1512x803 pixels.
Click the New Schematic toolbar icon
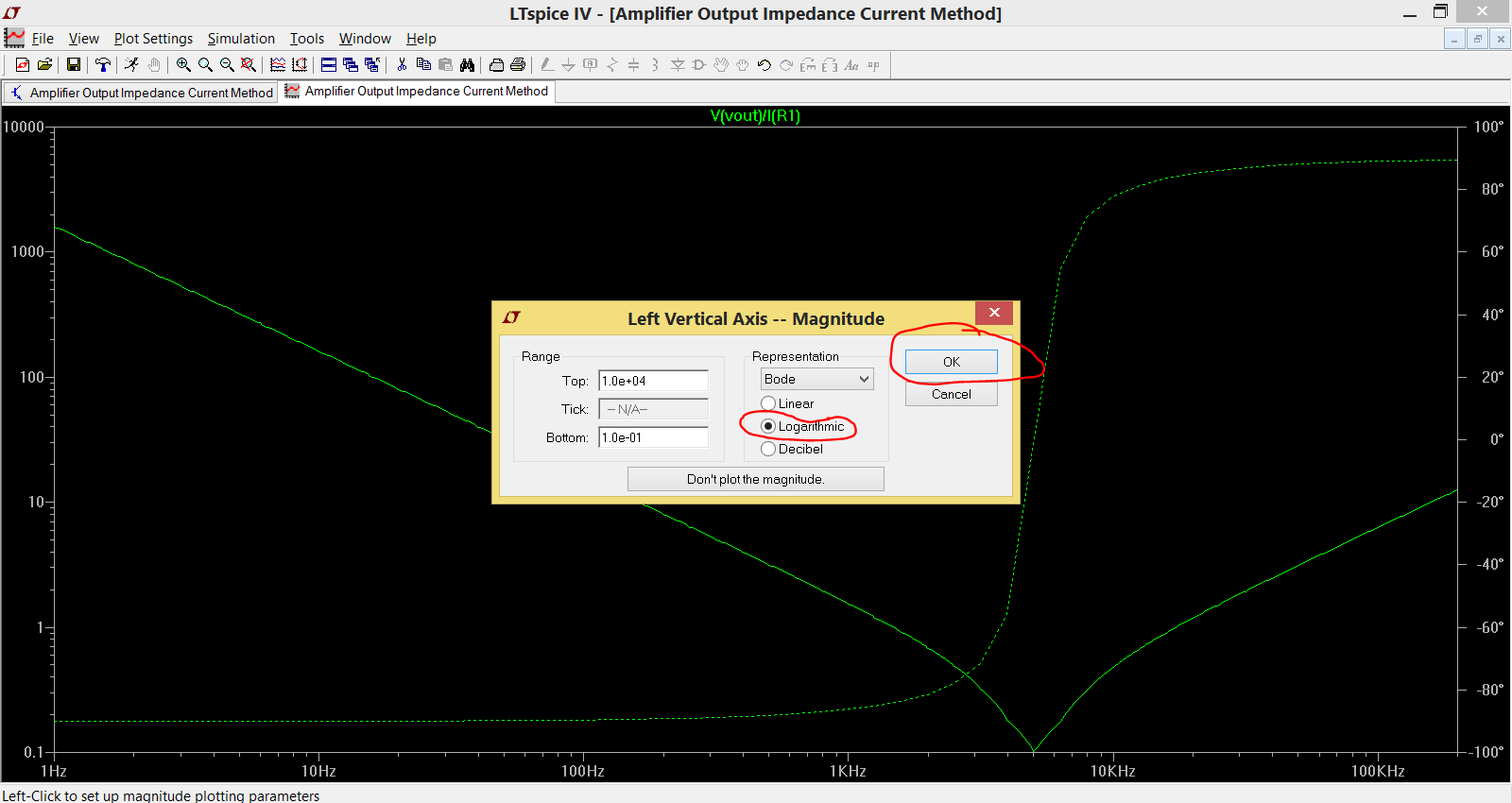click(x=23, y=65)
